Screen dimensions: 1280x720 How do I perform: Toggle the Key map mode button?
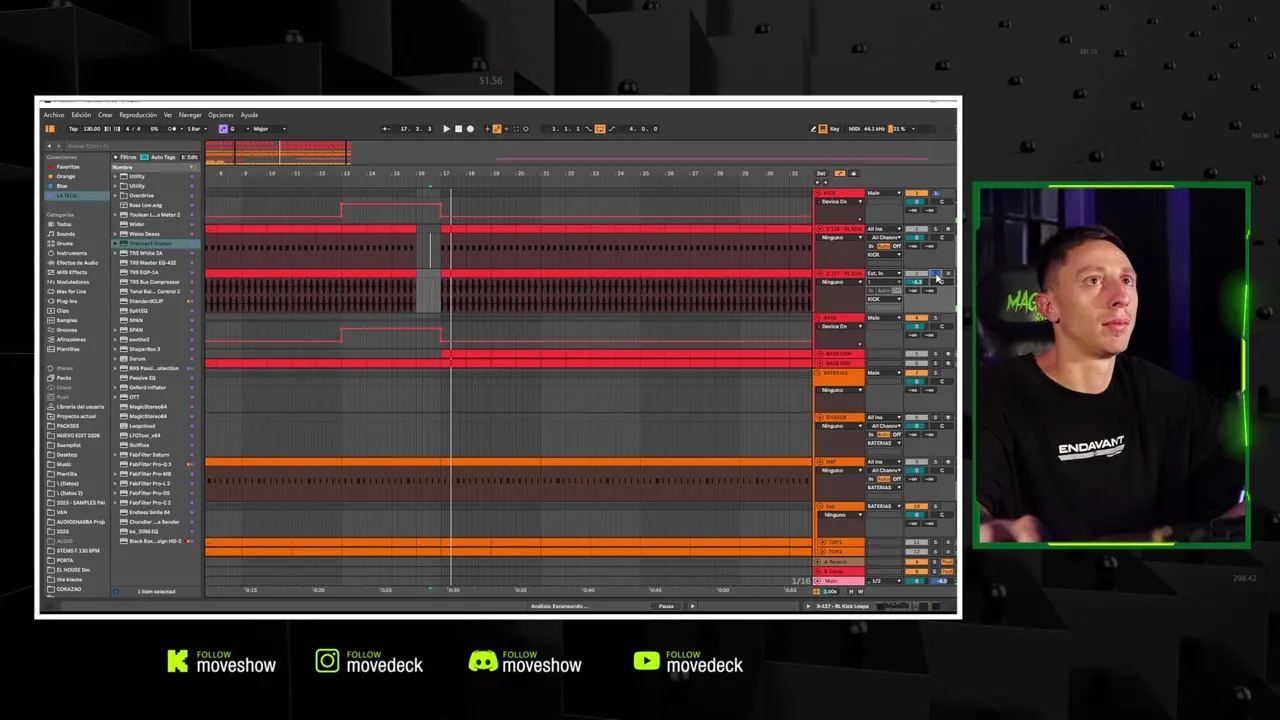click(x=836, y=128)
